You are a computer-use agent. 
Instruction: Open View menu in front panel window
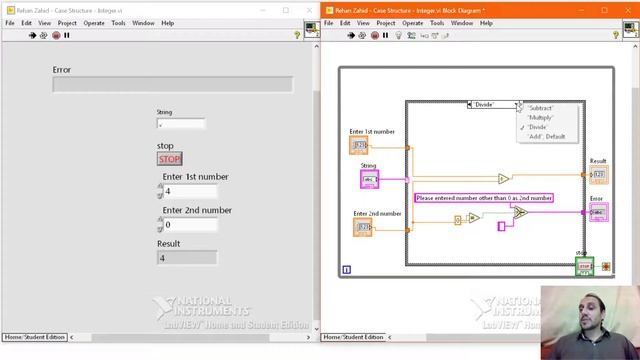coord(44,23)
